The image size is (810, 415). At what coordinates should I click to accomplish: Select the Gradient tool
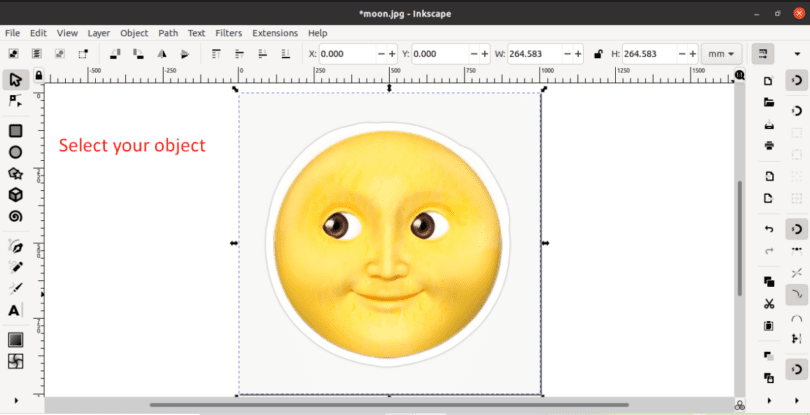pos(15,340)
